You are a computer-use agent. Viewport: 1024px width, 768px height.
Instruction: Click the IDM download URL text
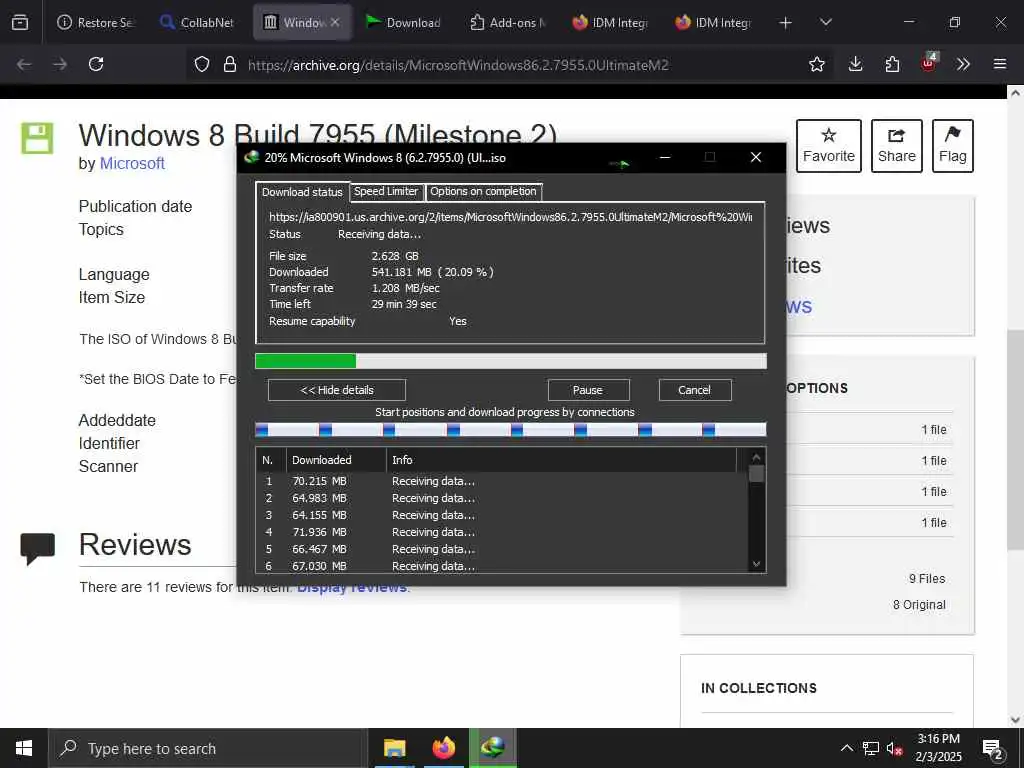pos(511,217)
